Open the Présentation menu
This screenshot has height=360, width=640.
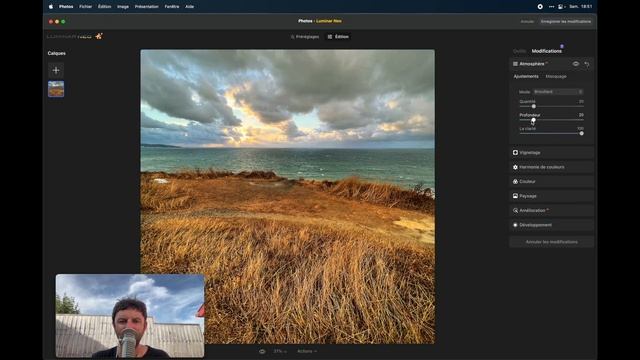point(147,7)
